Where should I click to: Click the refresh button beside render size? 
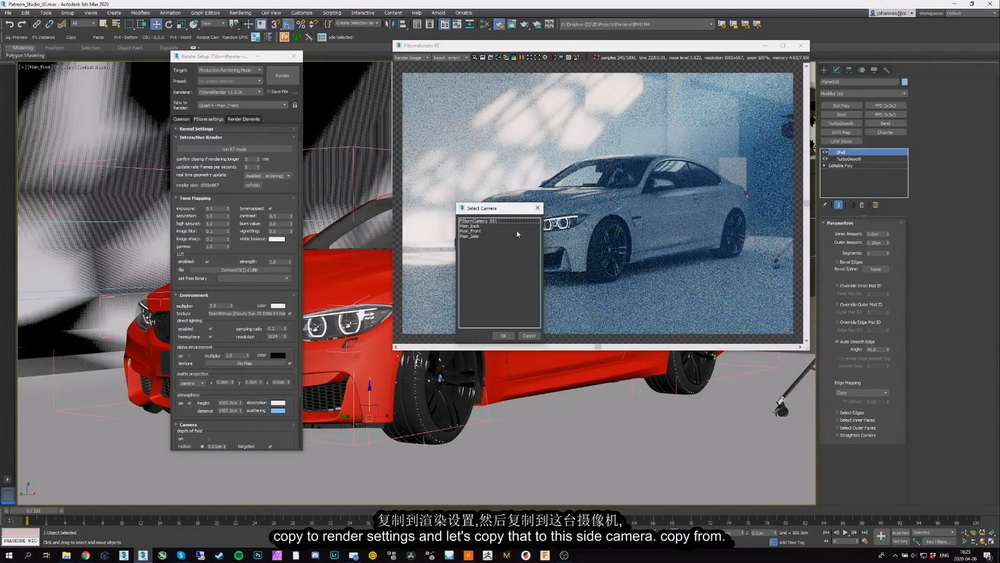point(253,185)
